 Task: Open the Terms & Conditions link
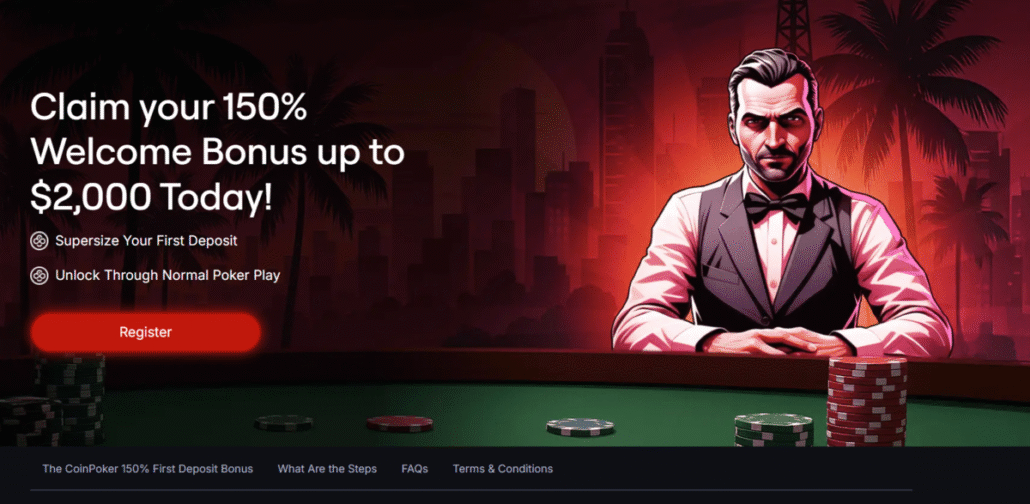(x=503, y=469)
